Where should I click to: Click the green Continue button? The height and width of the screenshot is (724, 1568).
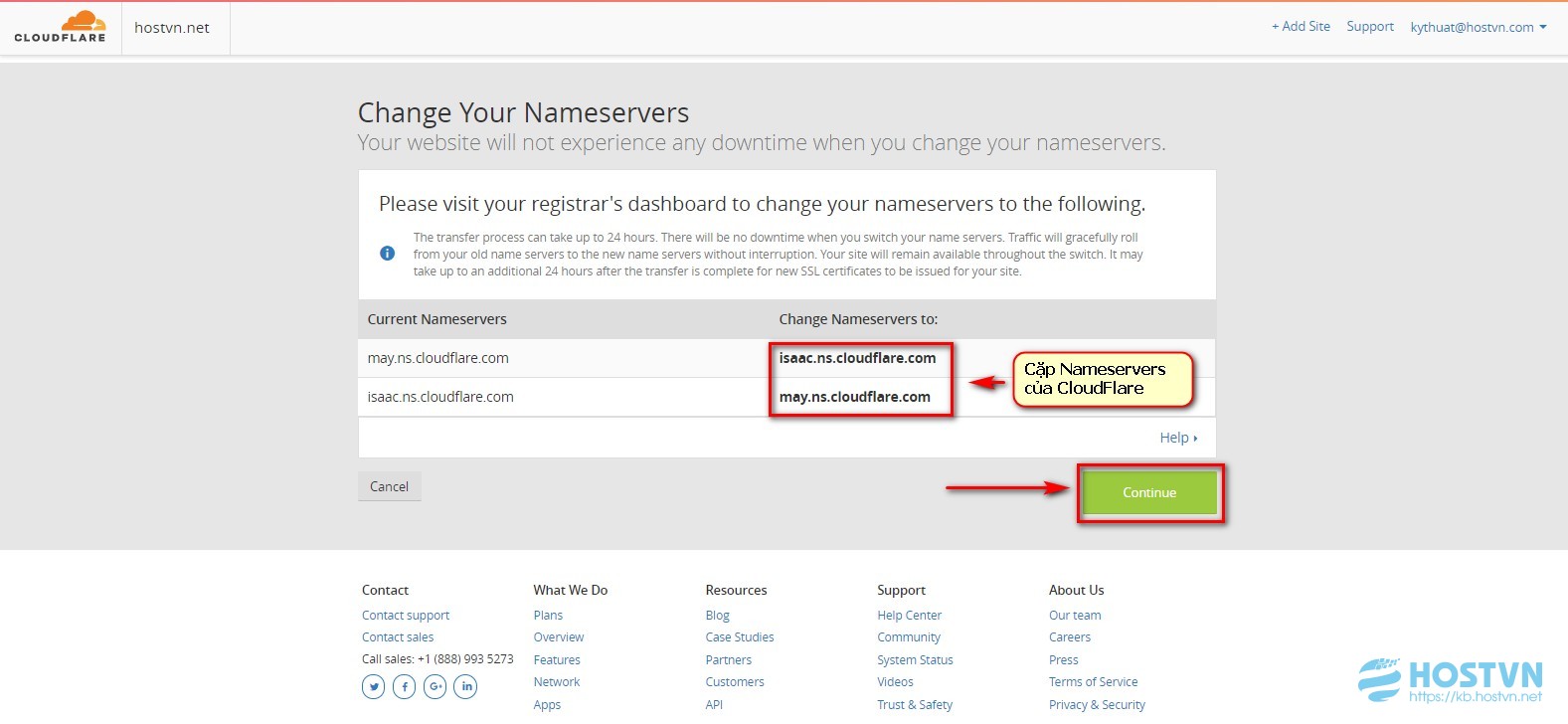coord(1149,492)
